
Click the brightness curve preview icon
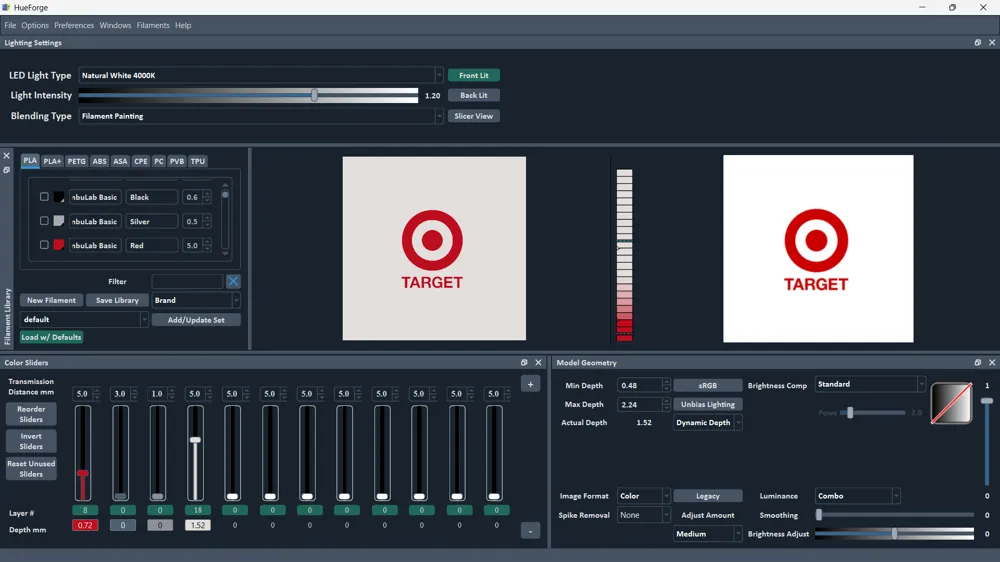(951, 403)
